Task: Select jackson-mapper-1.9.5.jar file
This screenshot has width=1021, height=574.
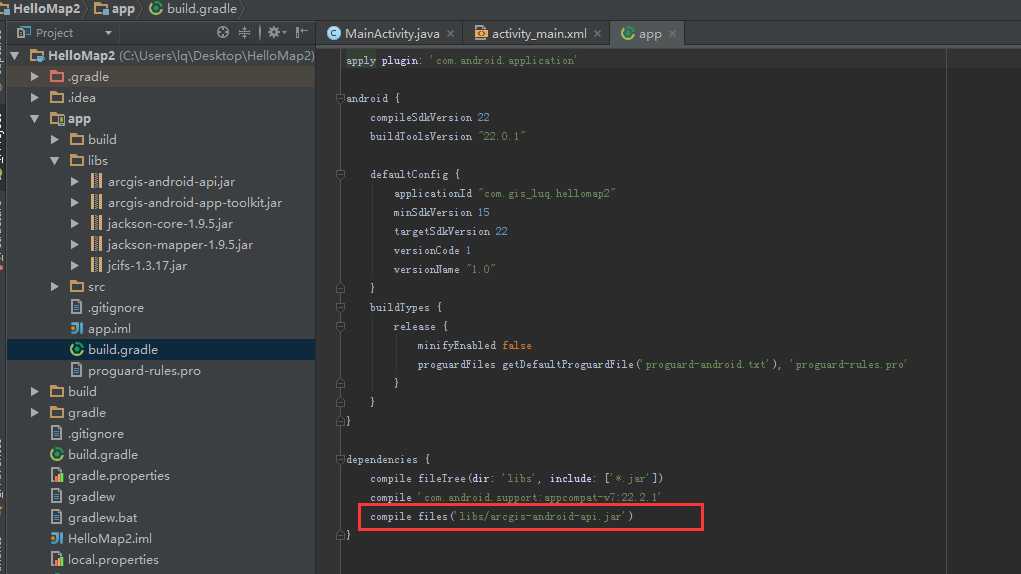Action: point(180,245)
